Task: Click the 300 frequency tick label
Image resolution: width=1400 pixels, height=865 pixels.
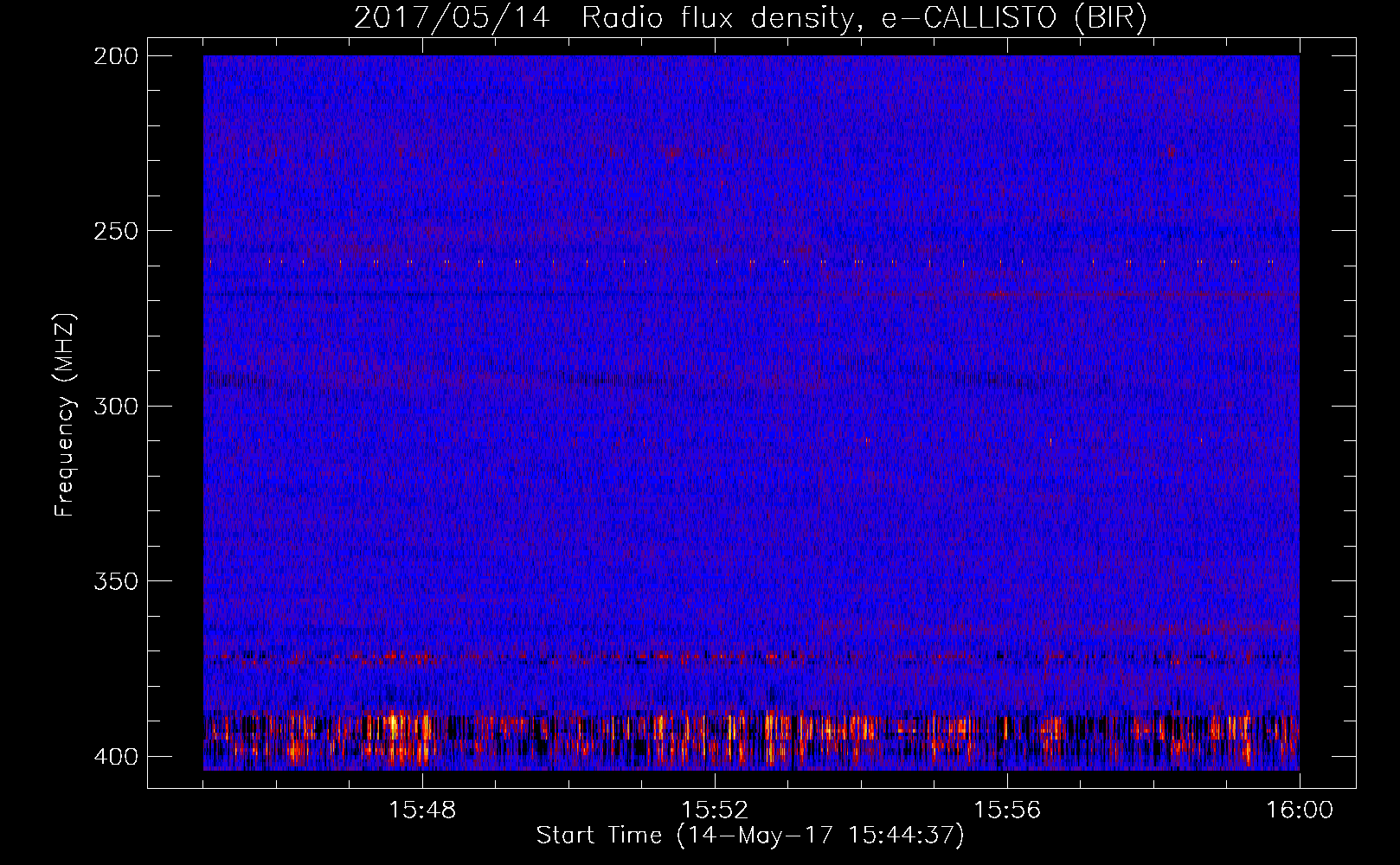Action: coord(115,406)
